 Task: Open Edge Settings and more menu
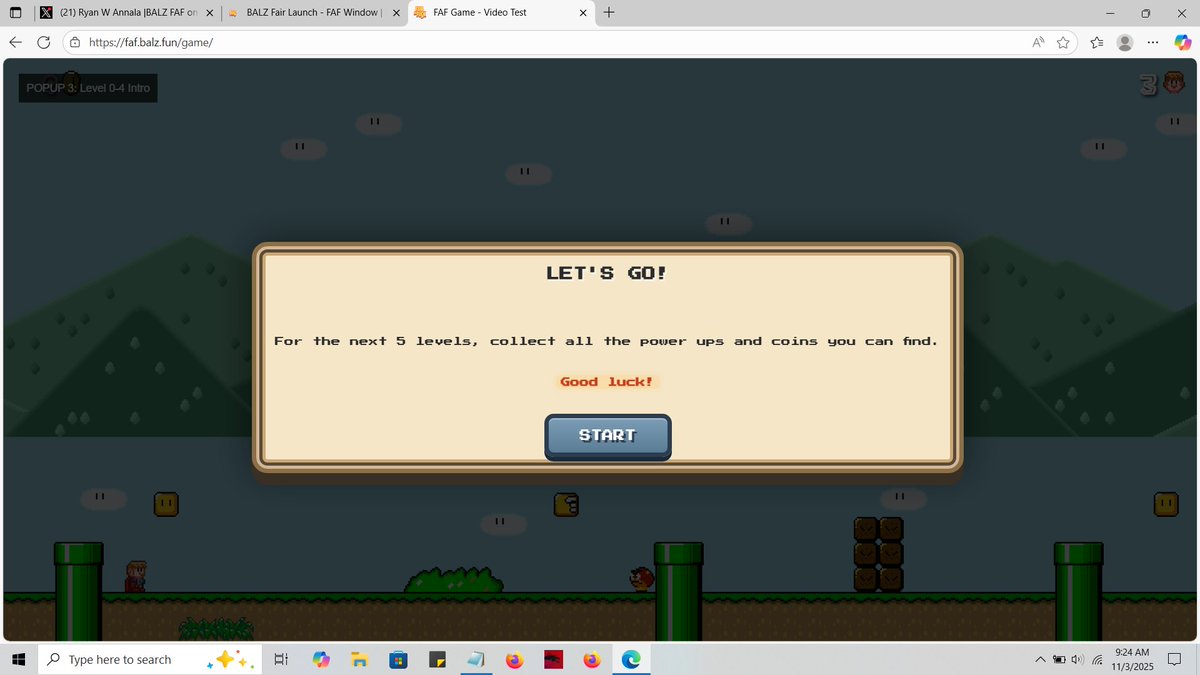point(1153,42)
